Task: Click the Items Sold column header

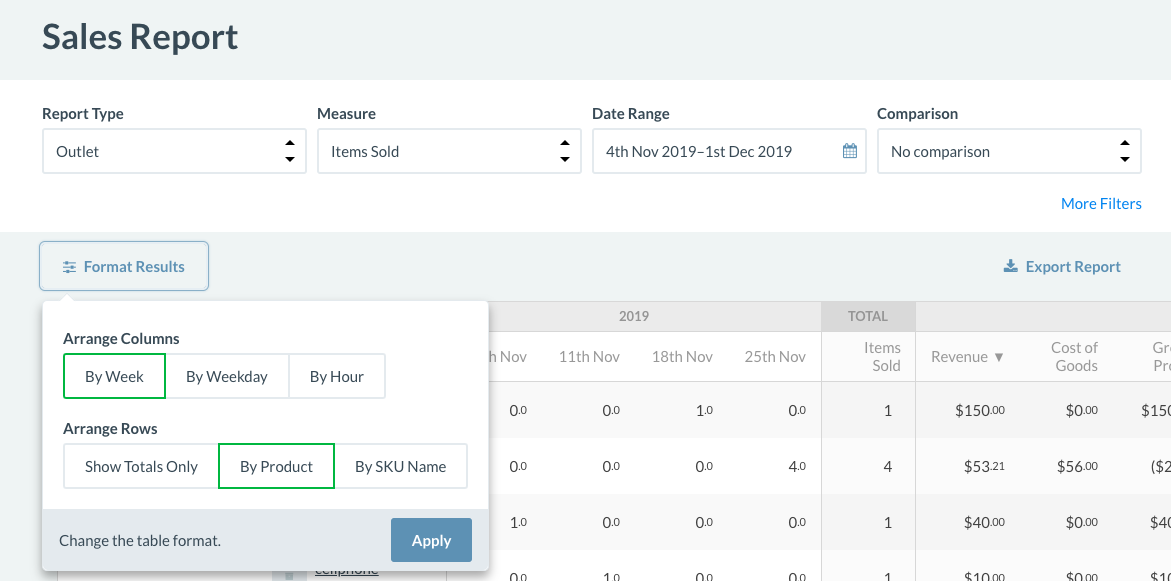Action: tap(882, 357)
